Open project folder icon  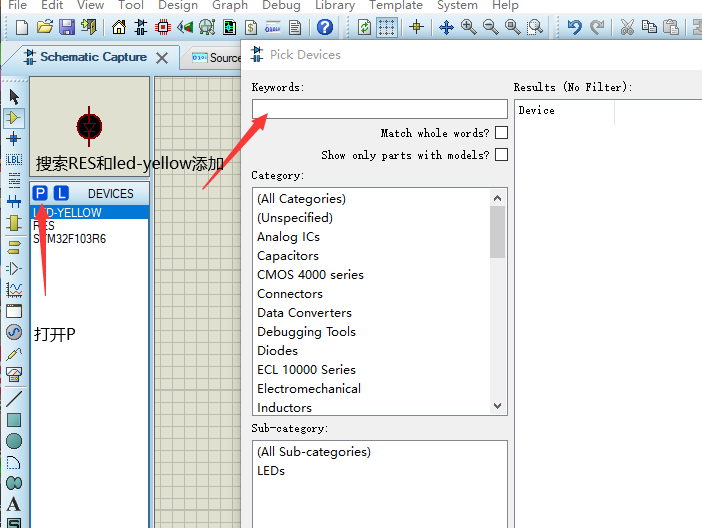pos(45,27)
